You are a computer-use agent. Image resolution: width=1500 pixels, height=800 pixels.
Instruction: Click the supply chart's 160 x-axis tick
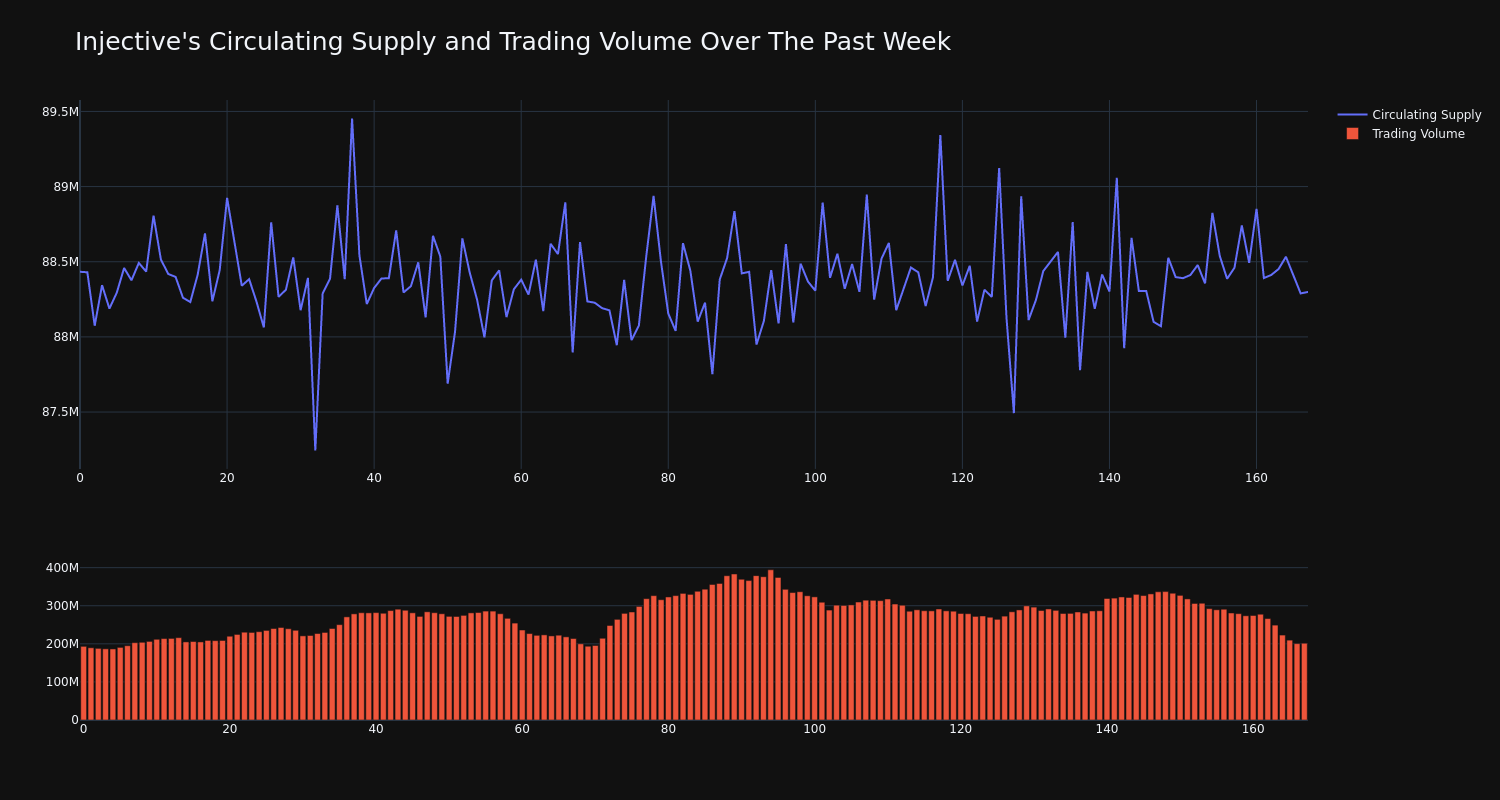[x=1256, y=478]
